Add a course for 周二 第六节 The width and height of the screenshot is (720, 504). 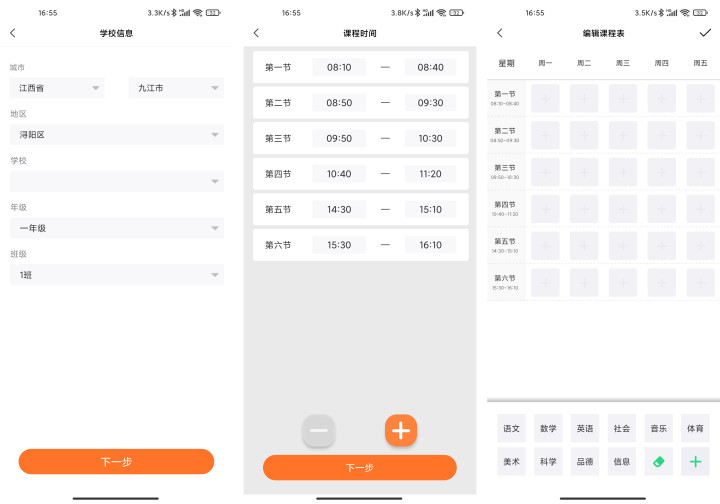(x=584, y=282)
